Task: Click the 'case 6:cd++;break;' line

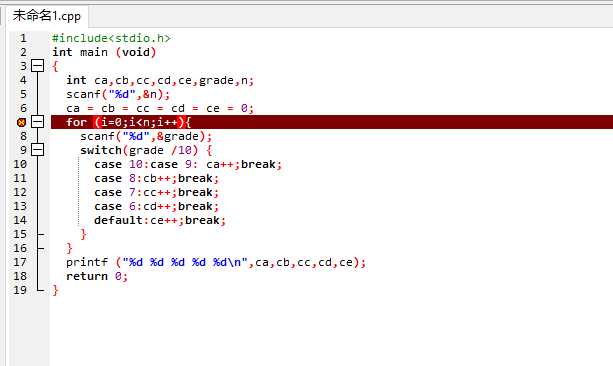Action: click(x=156, y=206)
